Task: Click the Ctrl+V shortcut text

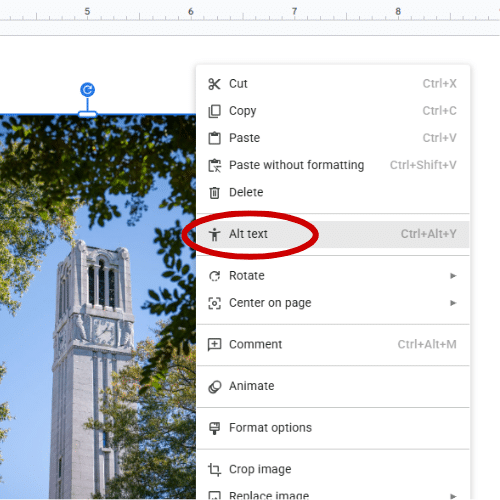Action: pyautogui.click(x=439, y=138)
